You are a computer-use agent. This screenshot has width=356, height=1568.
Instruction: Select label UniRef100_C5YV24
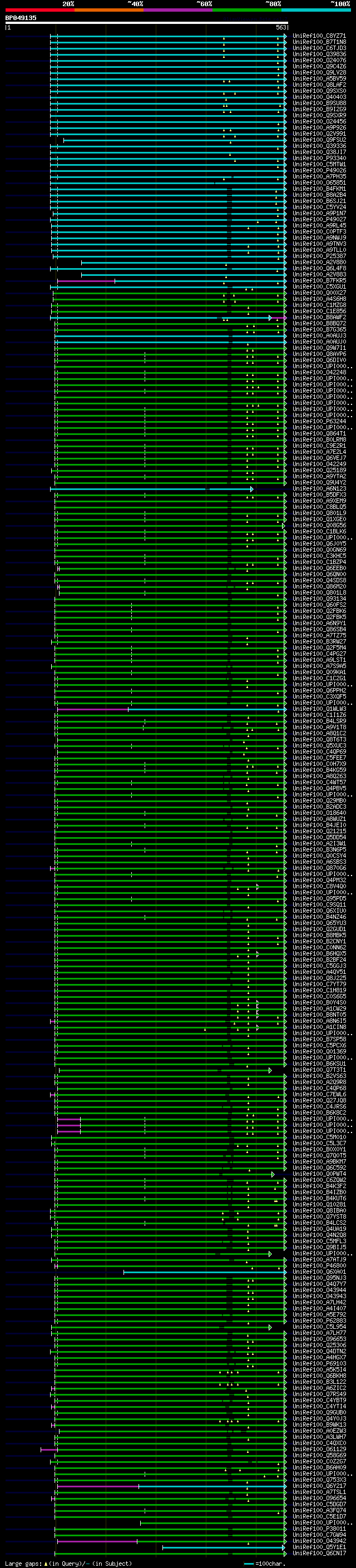tap(319, 207)
